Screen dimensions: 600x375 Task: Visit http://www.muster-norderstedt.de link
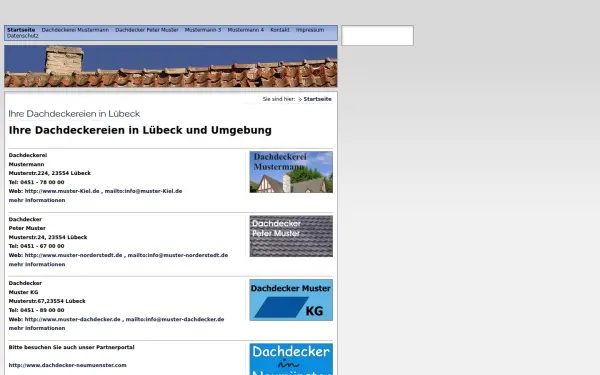pos(73,255)
